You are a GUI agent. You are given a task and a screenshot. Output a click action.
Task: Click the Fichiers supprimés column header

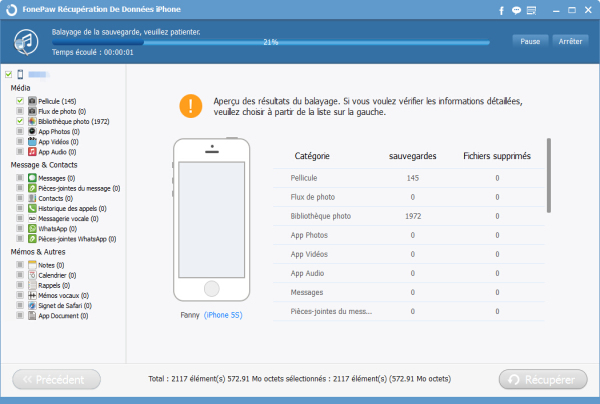[497, 156]
